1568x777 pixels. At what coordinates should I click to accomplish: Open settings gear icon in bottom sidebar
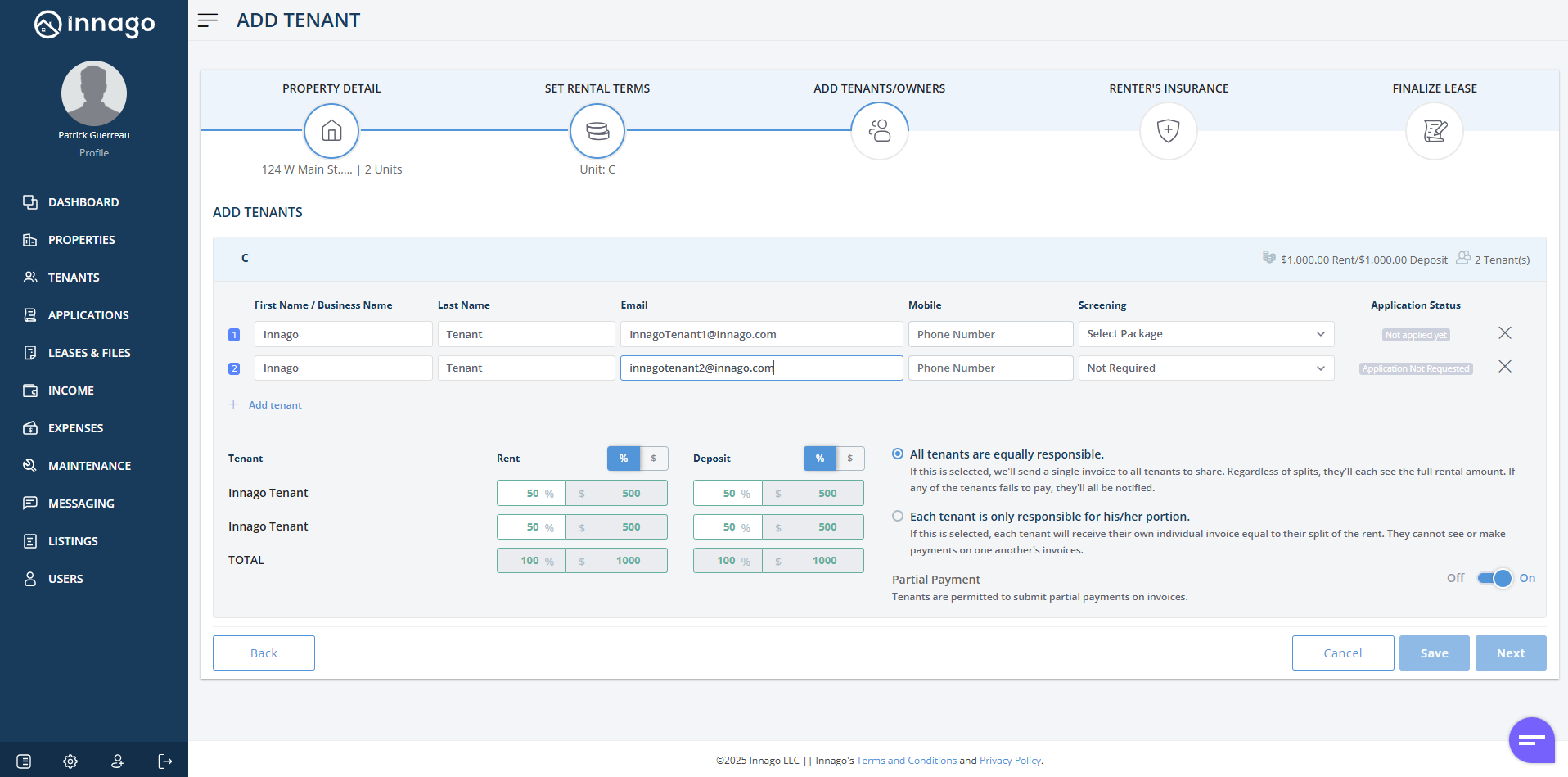70,761
